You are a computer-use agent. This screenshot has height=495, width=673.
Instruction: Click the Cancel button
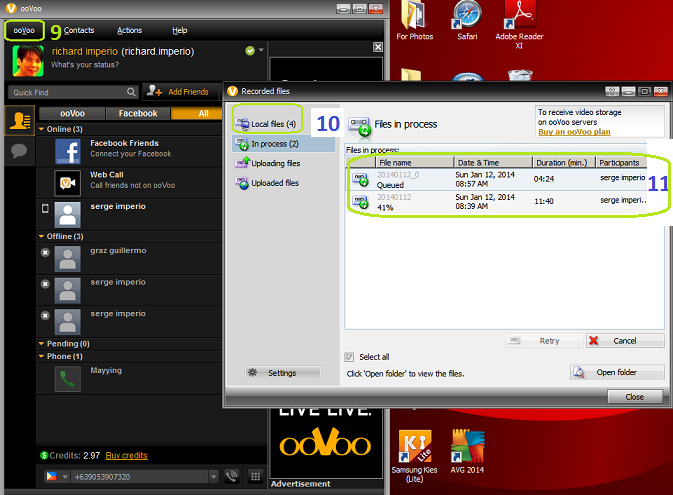point(625,340)
